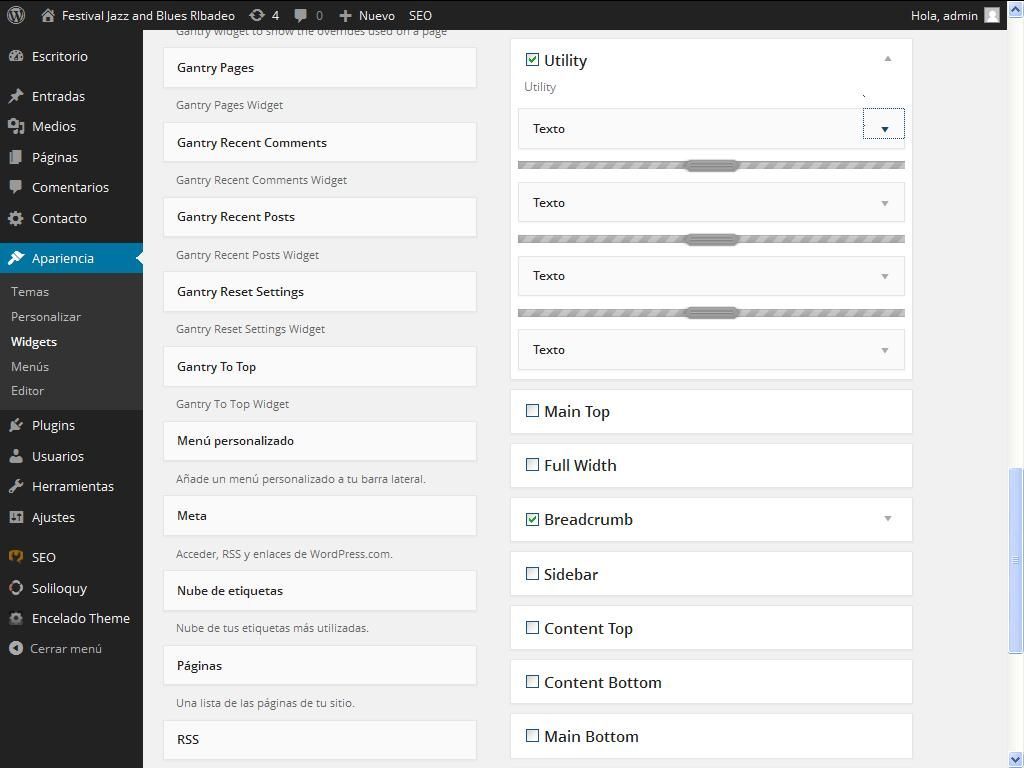
Task: Click the Festival Jazz and Blues RIbadeo link
Action: pyautogui.click(x=148, y=16)
